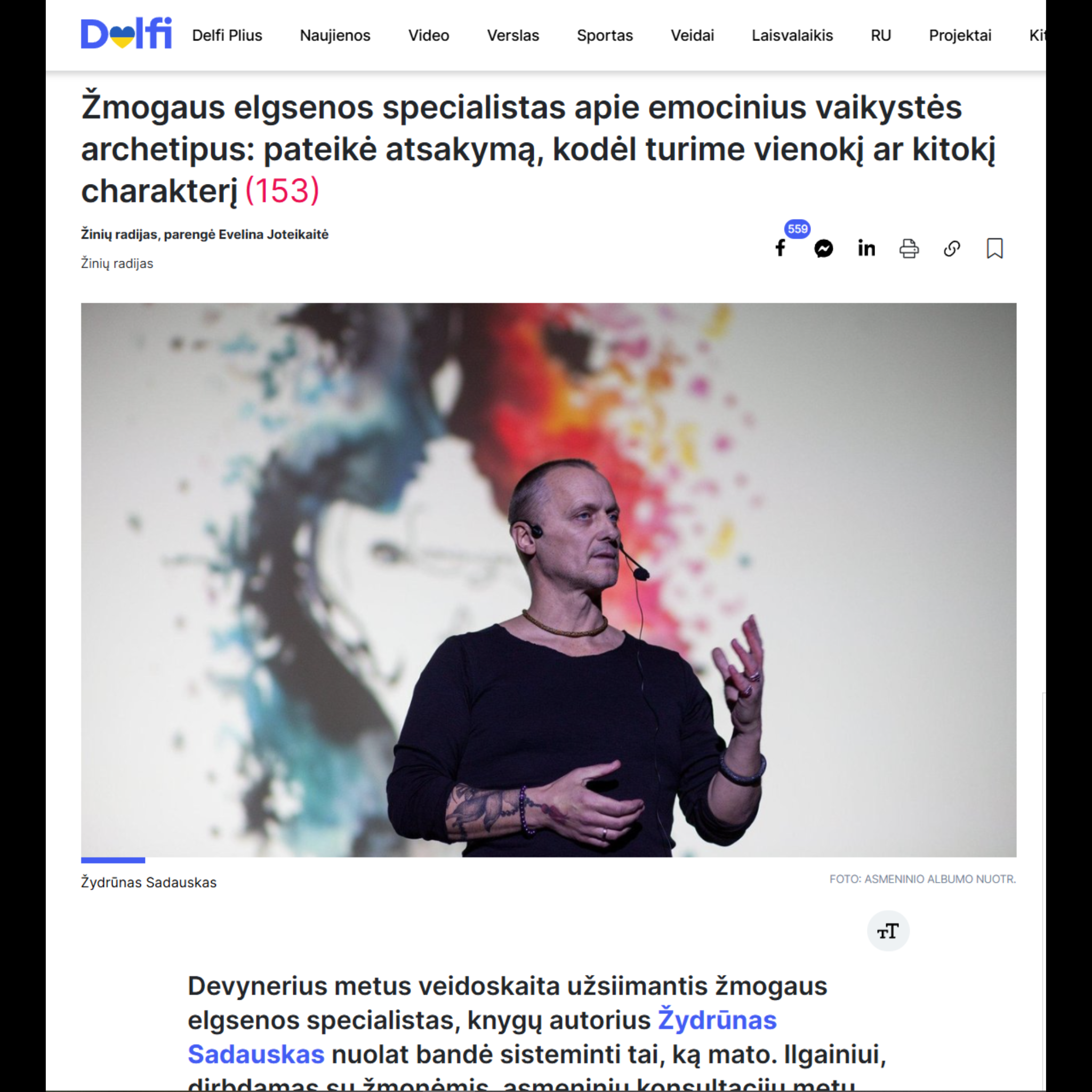Switch to the RU version

point(881,36)
